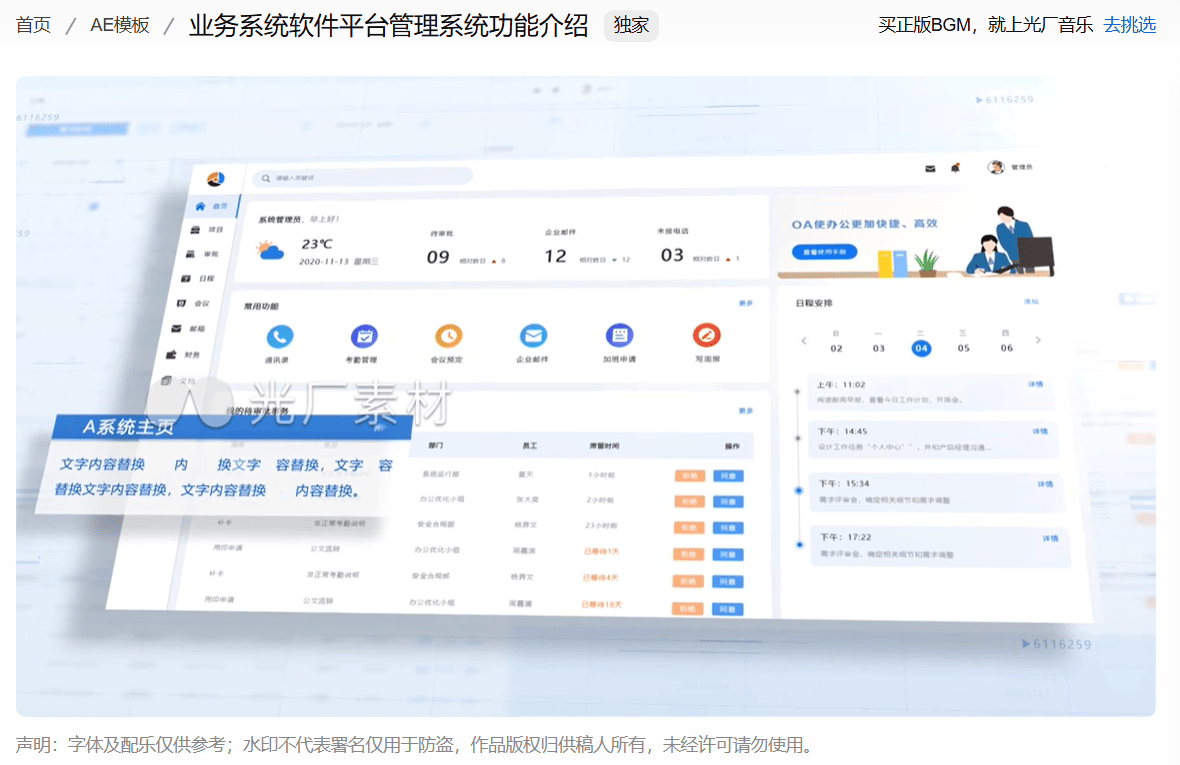
Task: Click the mail envelope icon beside bell
Action: (930, 168)
